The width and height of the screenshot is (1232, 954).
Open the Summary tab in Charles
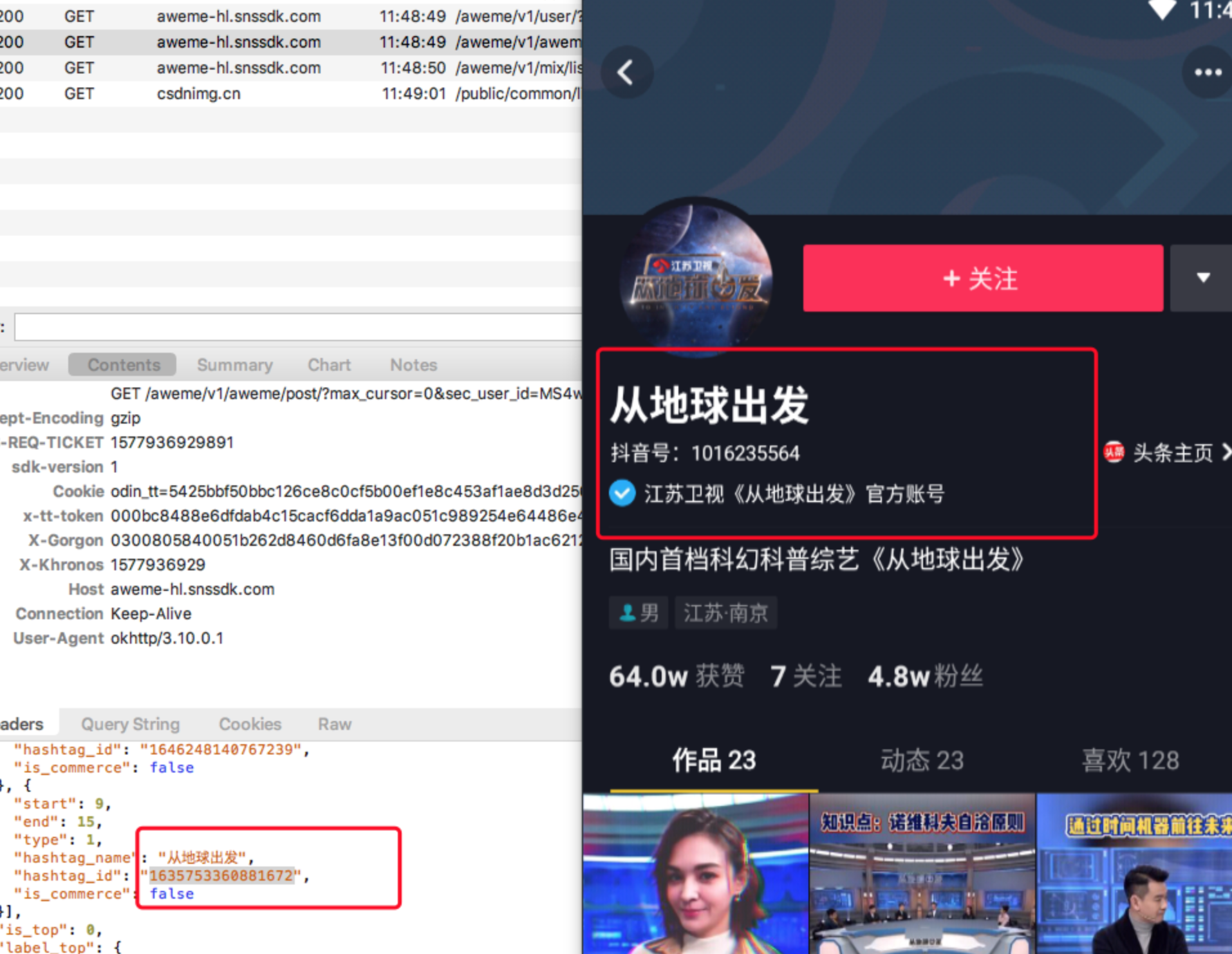click(x=235, y=365)
